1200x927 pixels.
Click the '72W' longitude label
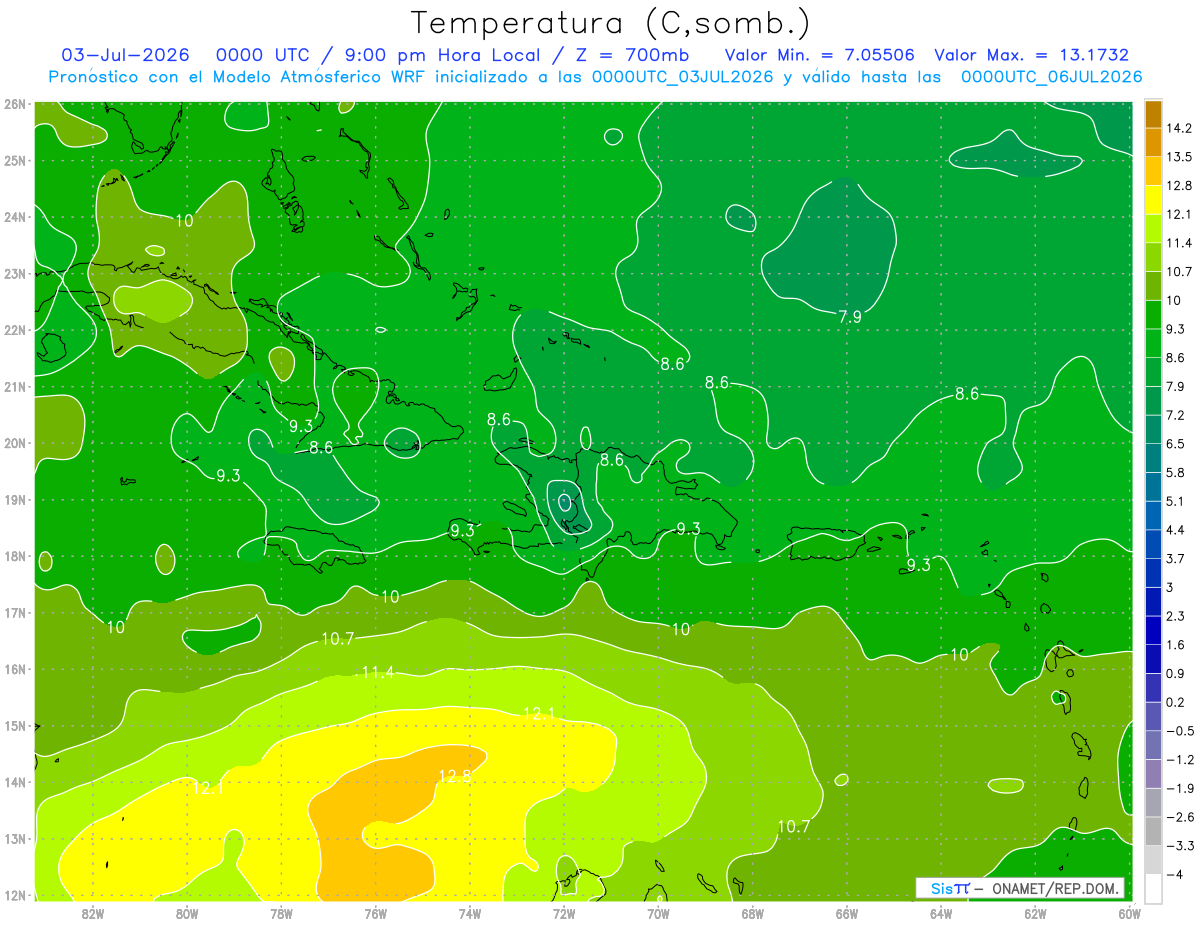(564, 913)
